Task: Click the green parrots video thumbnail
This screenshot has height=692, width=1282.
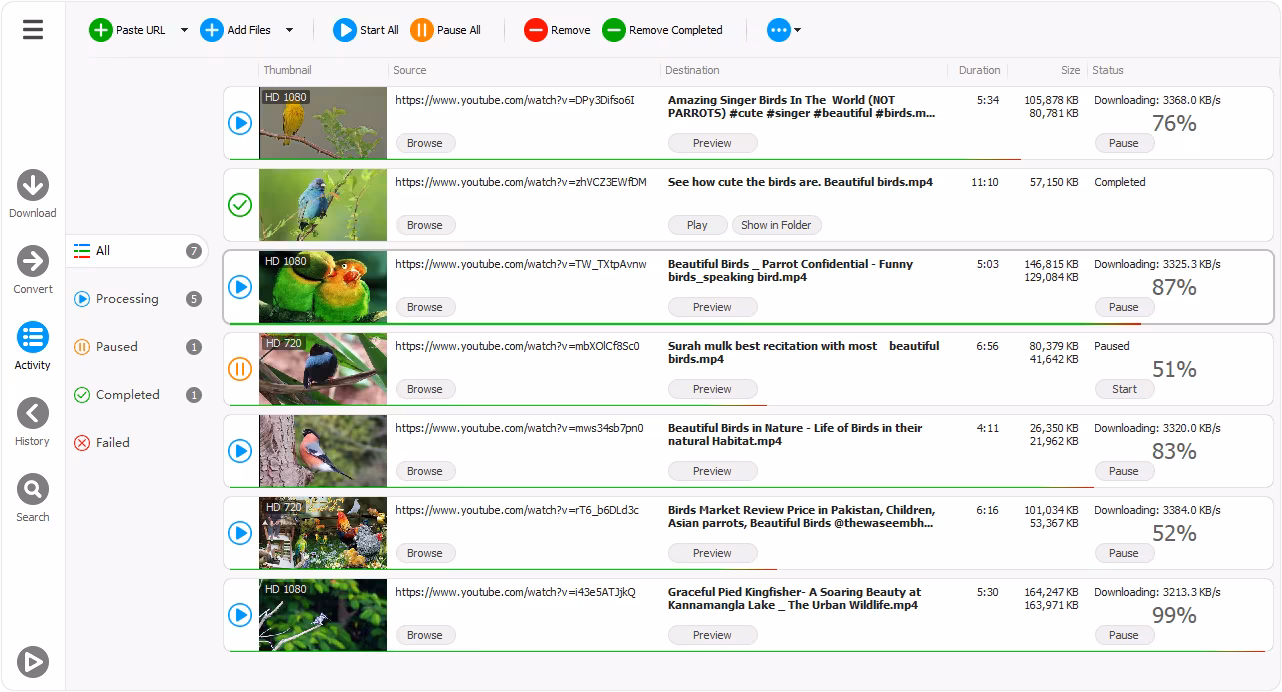Action: [x=322, y=287]
